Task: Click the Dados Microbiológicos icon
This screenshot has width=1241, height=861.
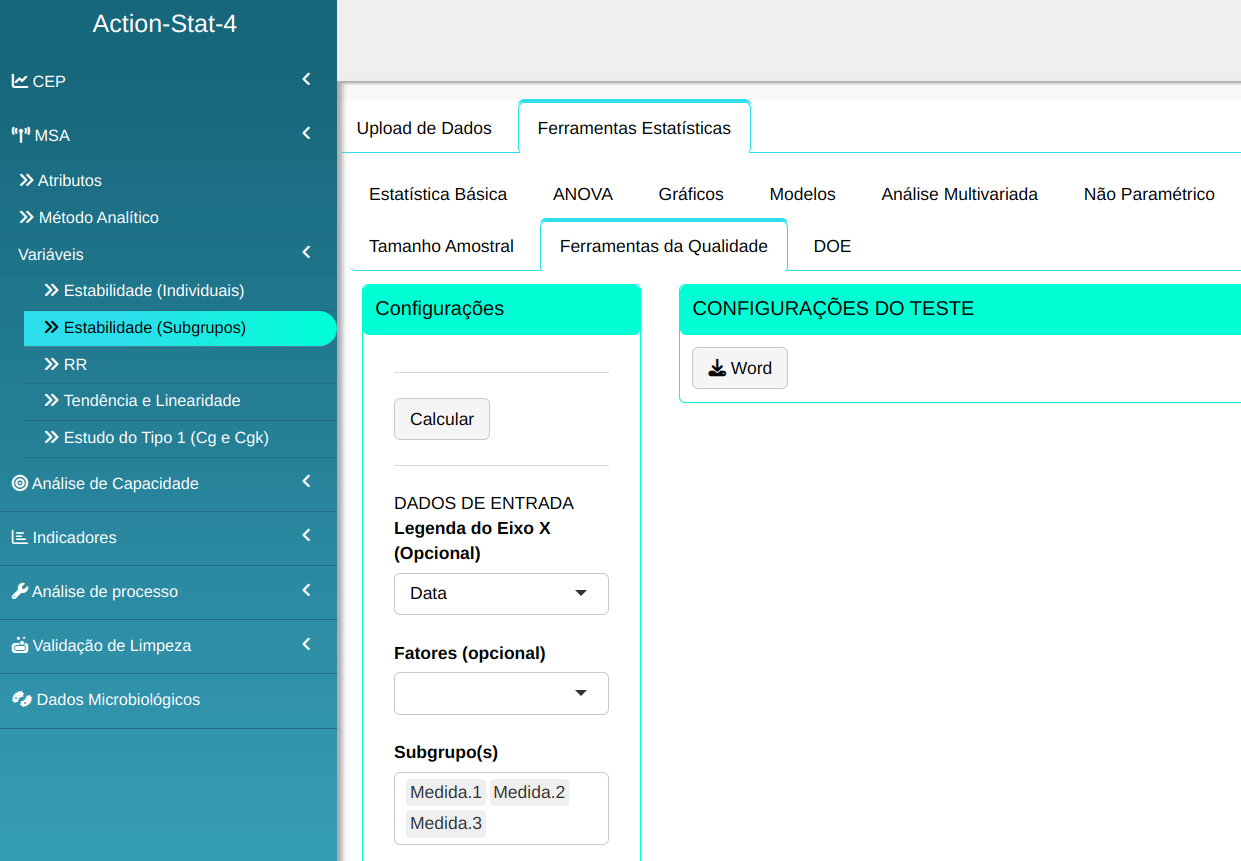Action: pos(21,699)
